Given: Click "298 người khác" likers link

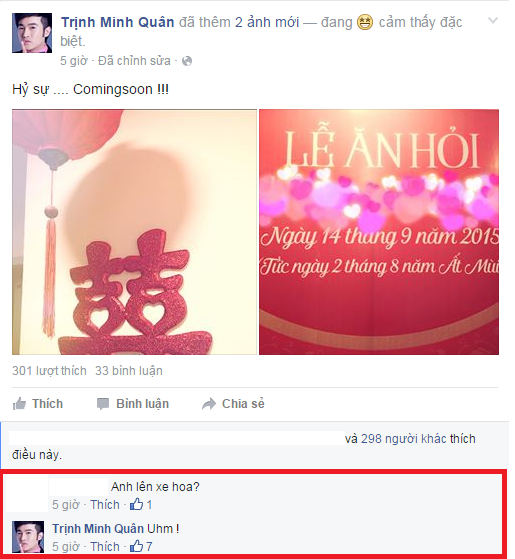Looking at the screenshot, I should coord(403,439).
